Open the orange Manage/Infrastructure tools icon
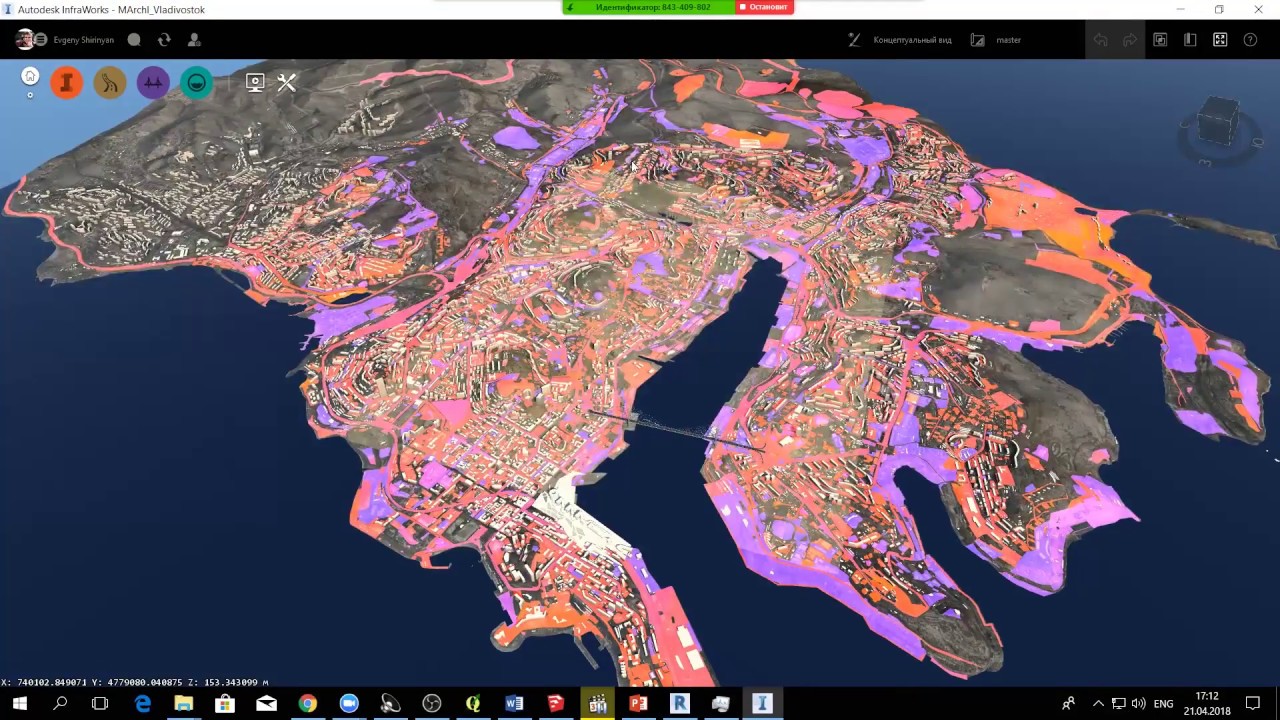 coord(67,82)
